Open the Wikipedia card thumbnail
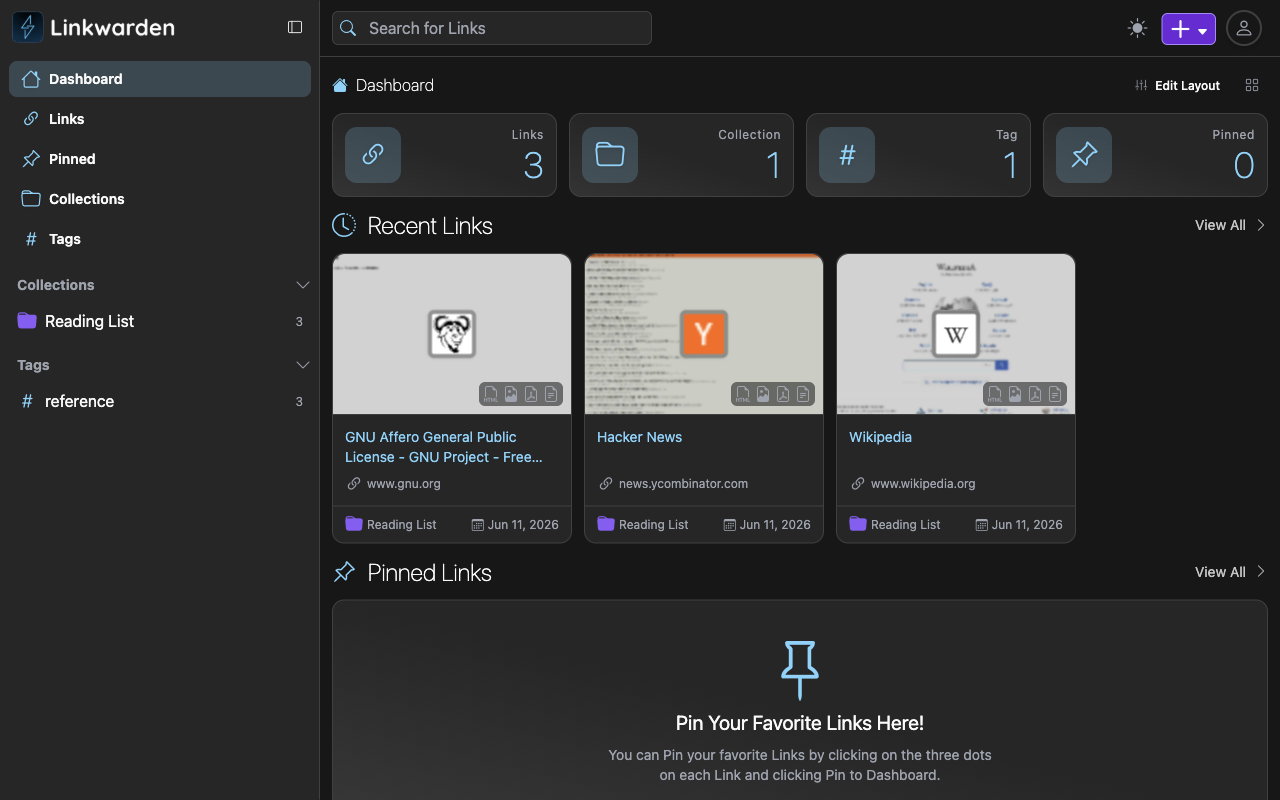 (956, 334)
